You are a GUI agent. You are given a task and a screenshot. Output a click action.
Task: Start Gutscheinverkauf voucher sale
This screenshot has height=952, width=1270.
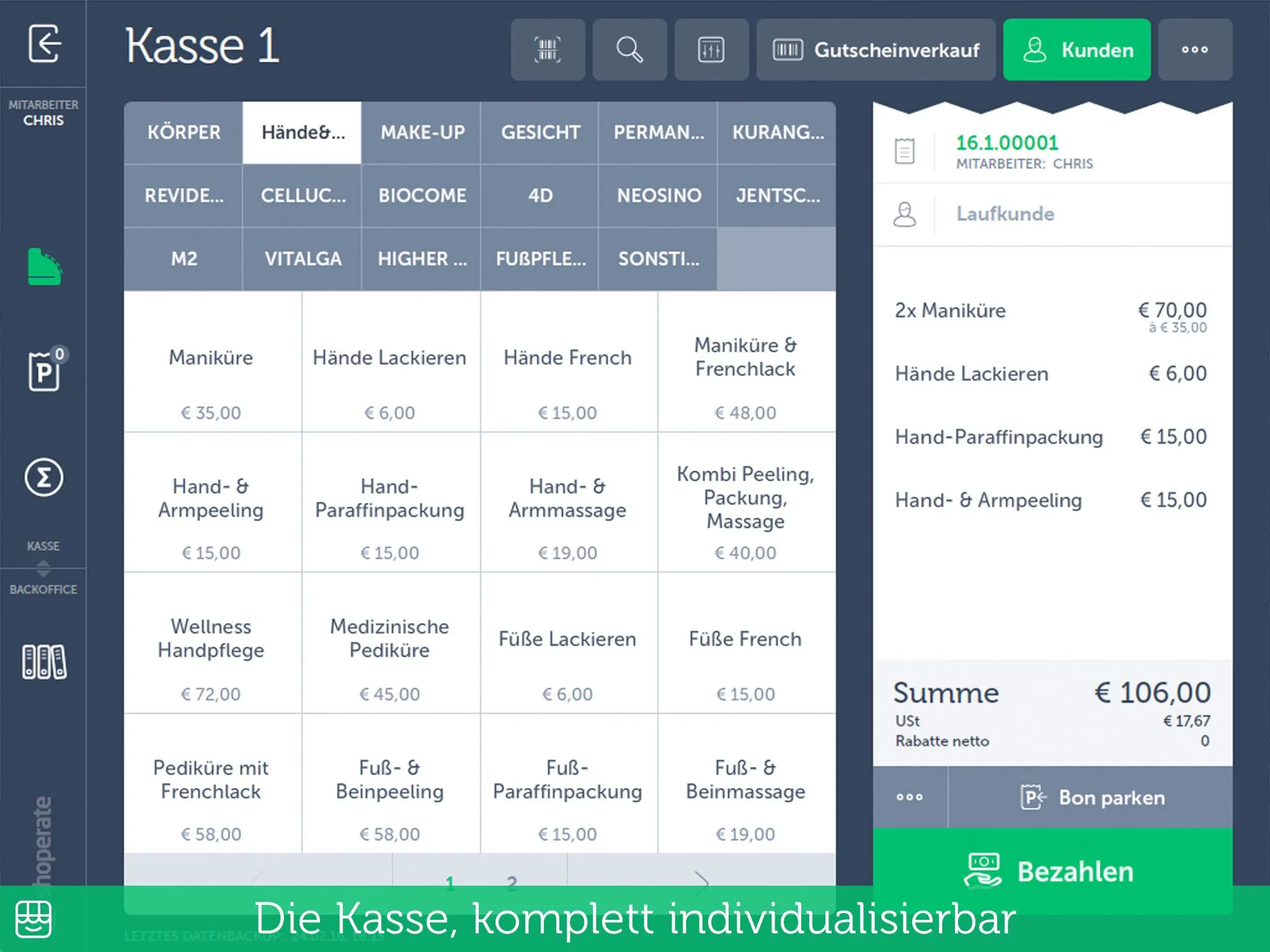click(876, 50)
